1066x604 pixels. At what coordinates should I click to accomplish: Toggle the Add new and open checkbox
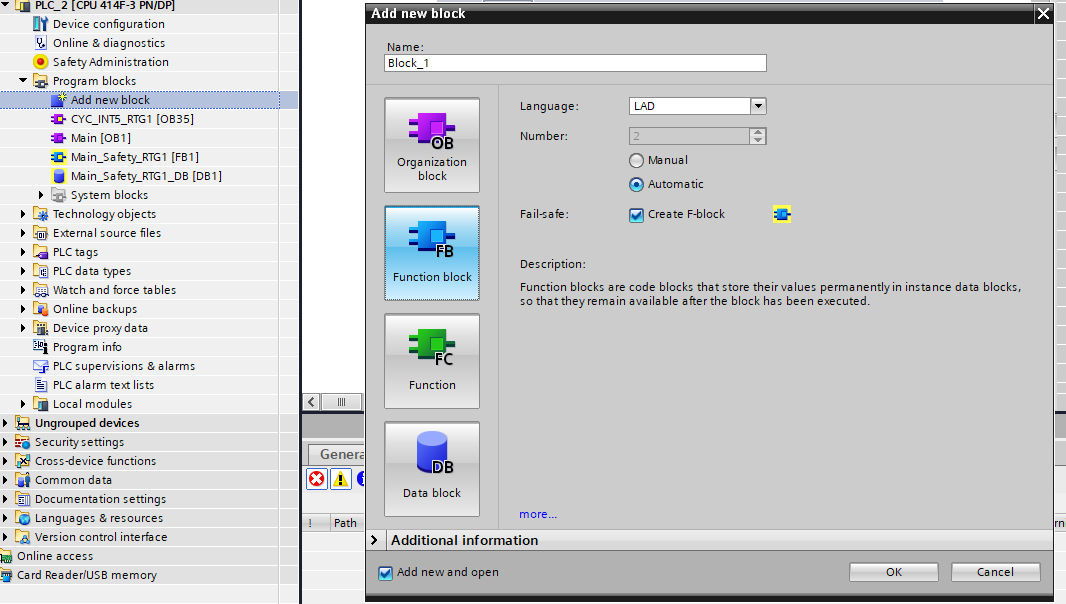coord(386,573)
